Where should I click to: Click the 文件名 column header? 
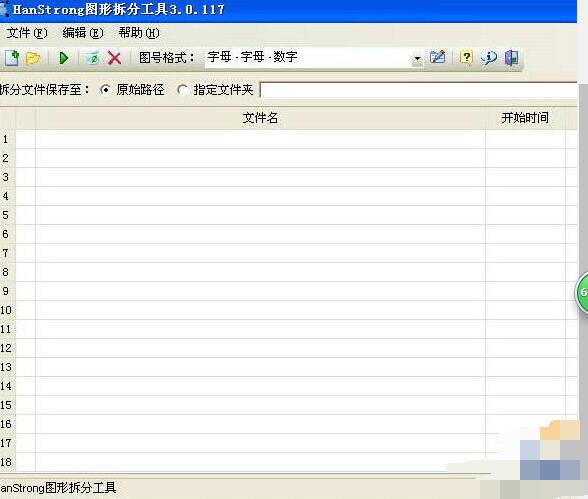pos(260,118)
